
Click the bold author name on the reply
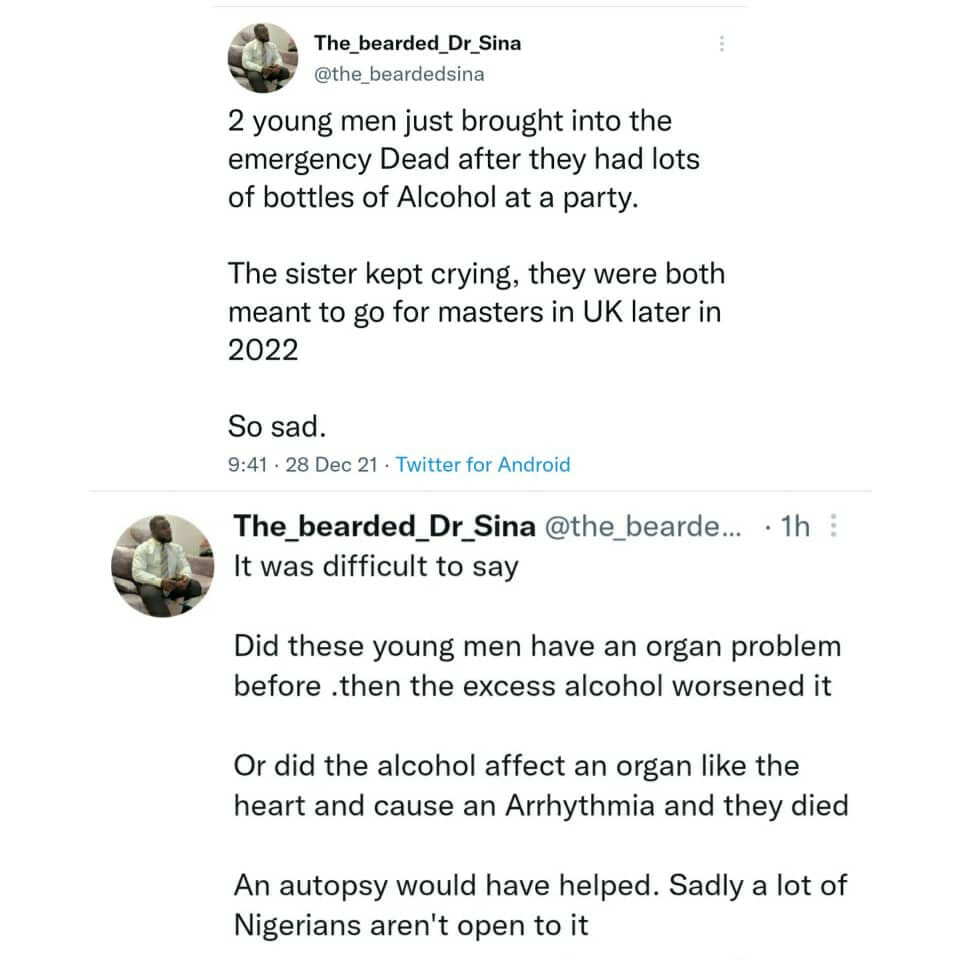pyautogui.click(x=384, y=527)
